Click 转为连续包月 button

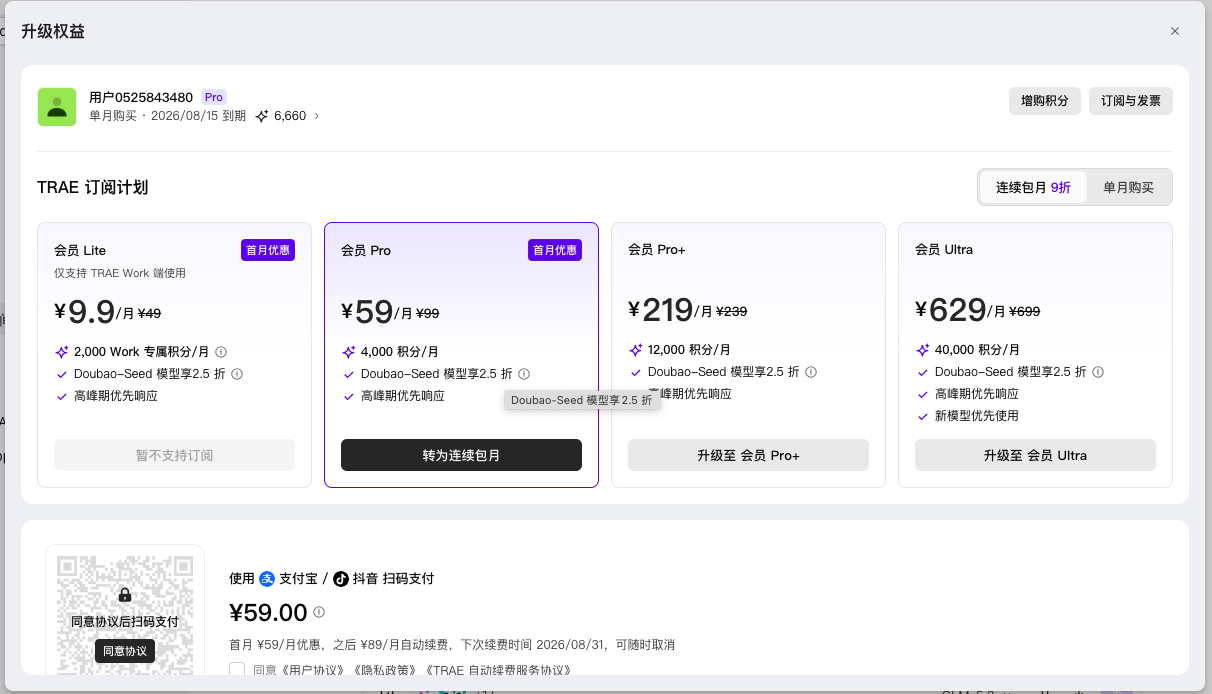point(461,455)
